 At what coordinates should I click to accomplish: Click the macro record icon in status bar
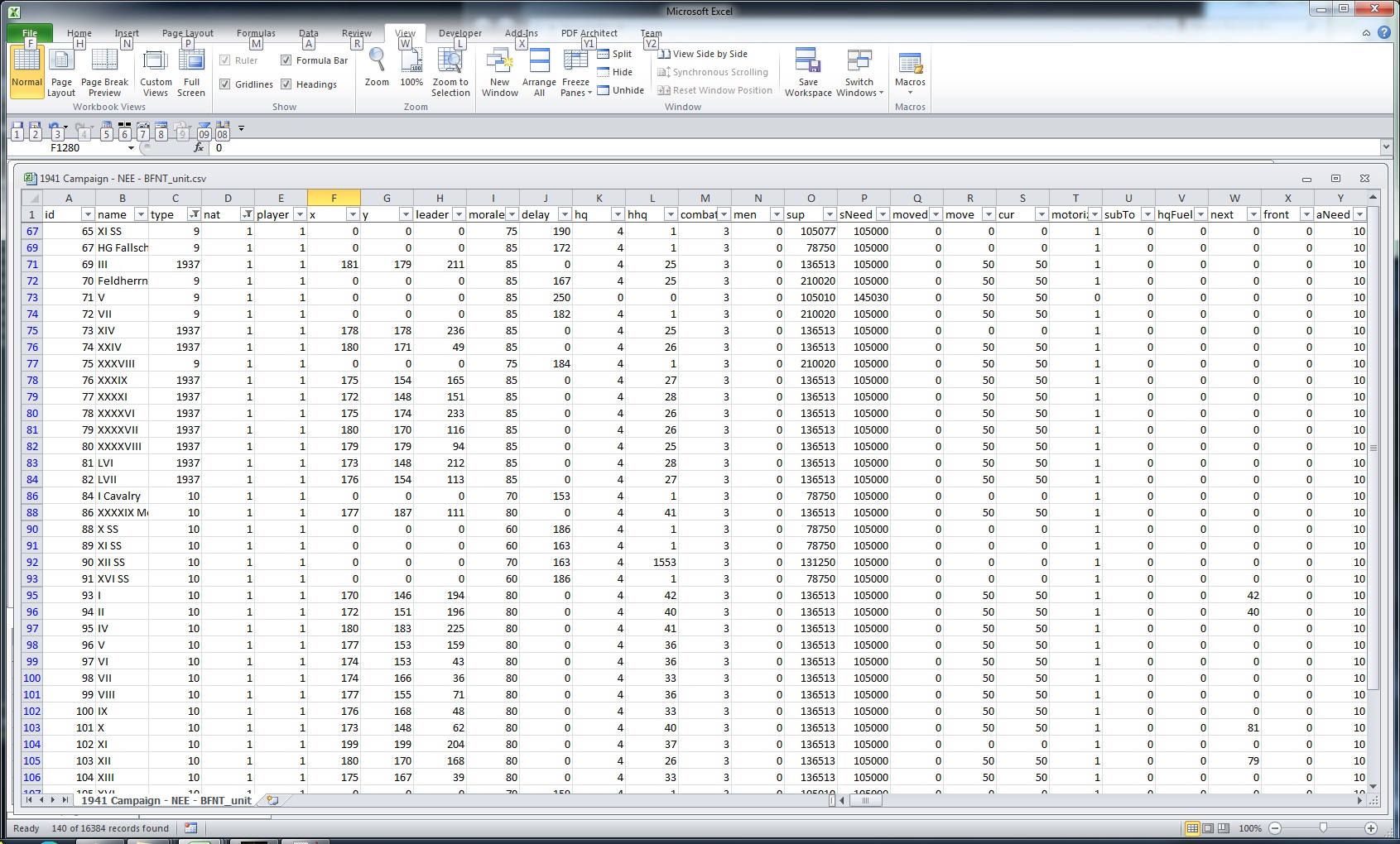pyautogui.click(x=191, y=827)
